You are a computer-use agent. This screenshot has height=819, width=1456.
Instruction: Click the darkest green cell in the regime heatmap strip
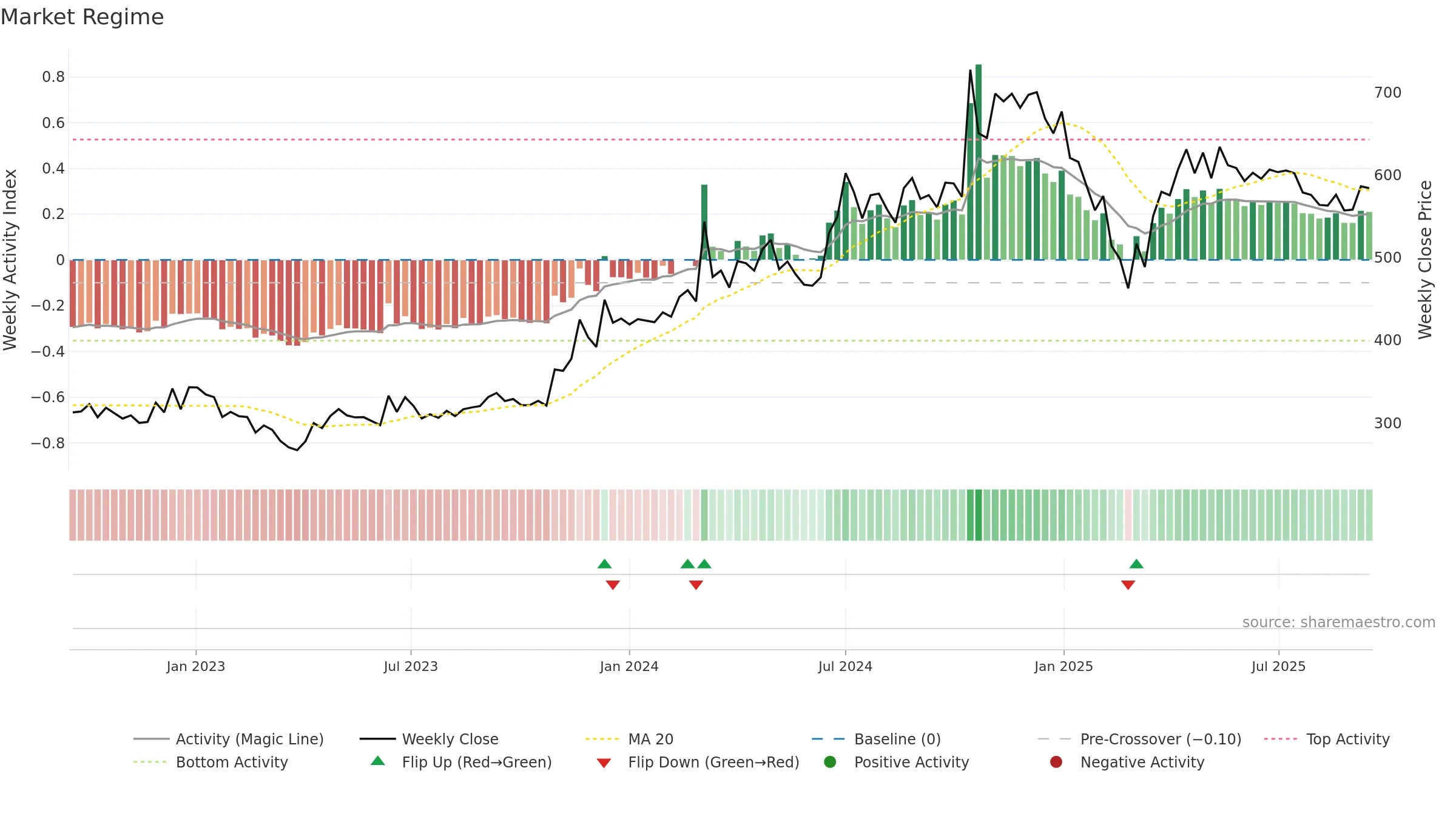pyautogui.click(x=979, y=515)
